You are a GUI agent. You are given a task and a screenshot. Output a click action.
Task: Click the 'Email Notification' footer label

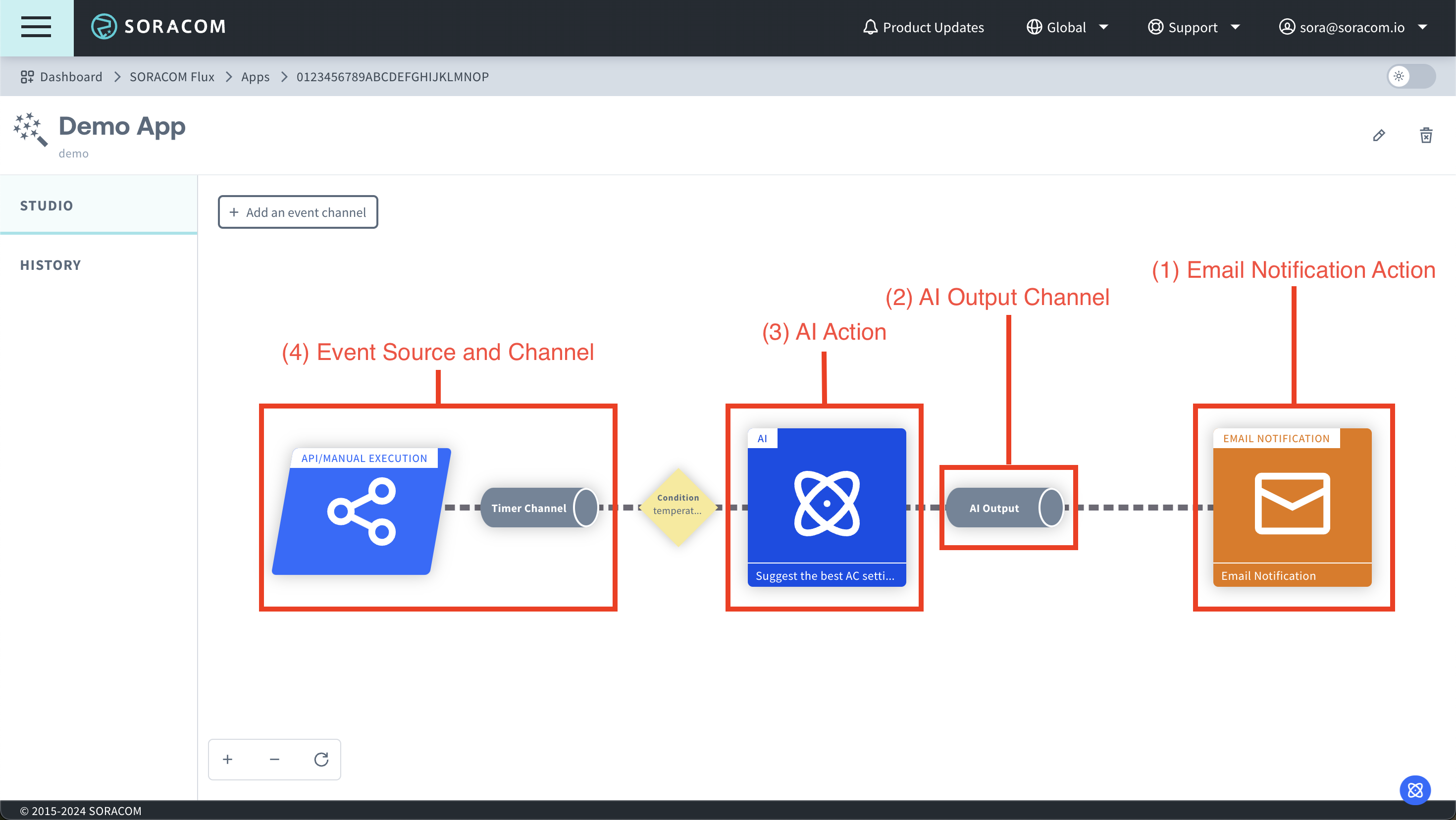tap(1268, 575)
